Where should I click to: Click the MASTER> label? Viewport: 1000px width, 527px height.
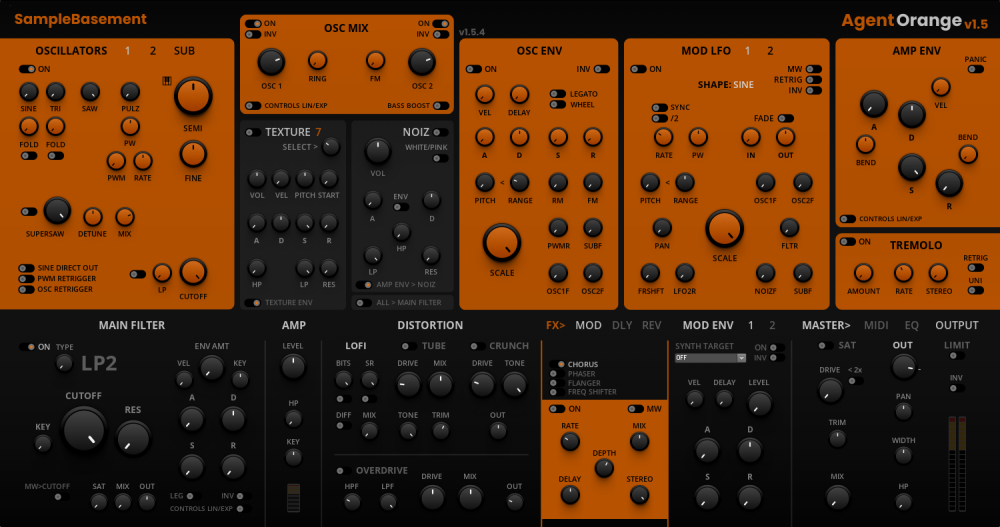(x=826, y=325)
